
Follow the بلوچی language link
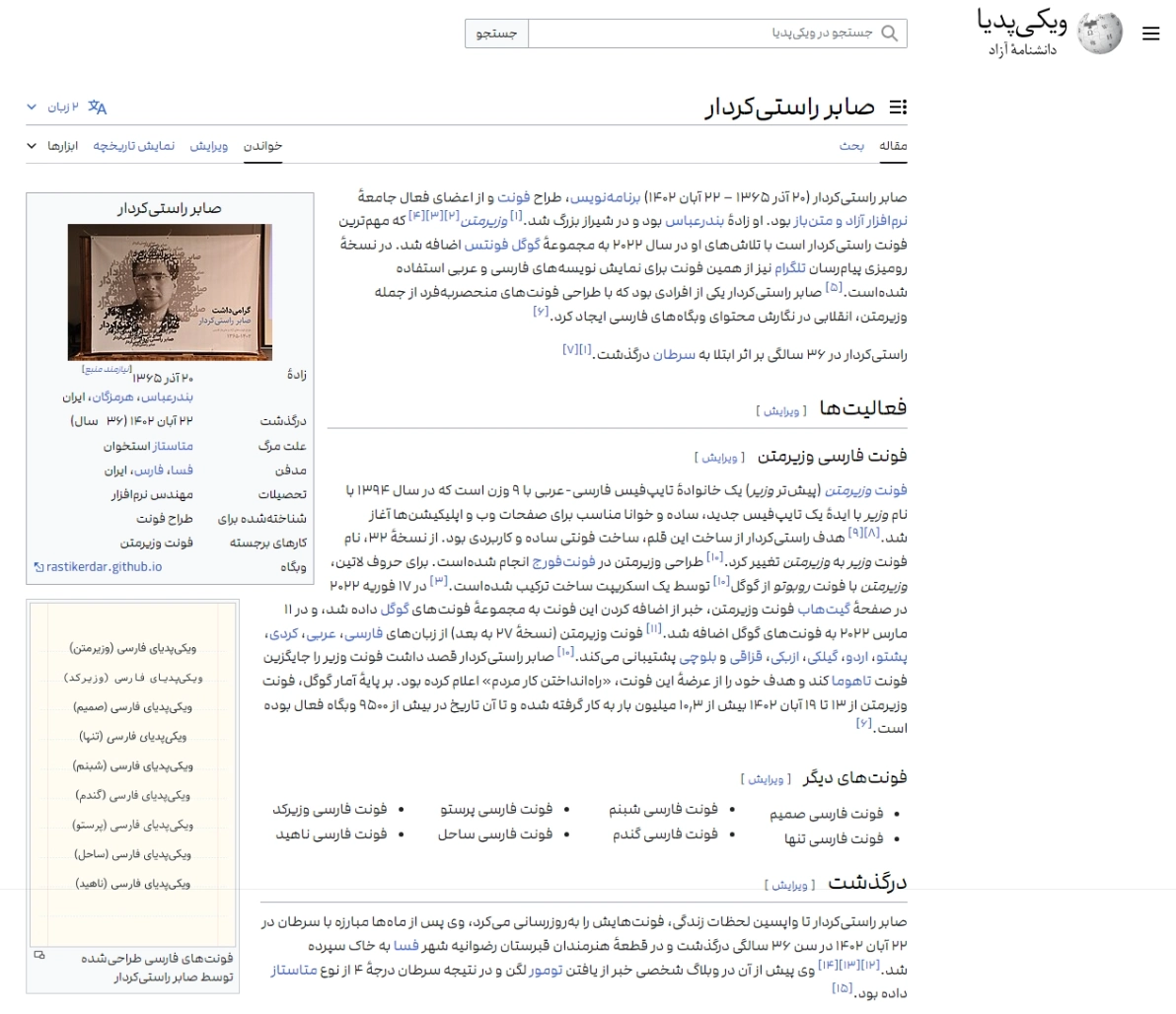(x=698, y=657)
